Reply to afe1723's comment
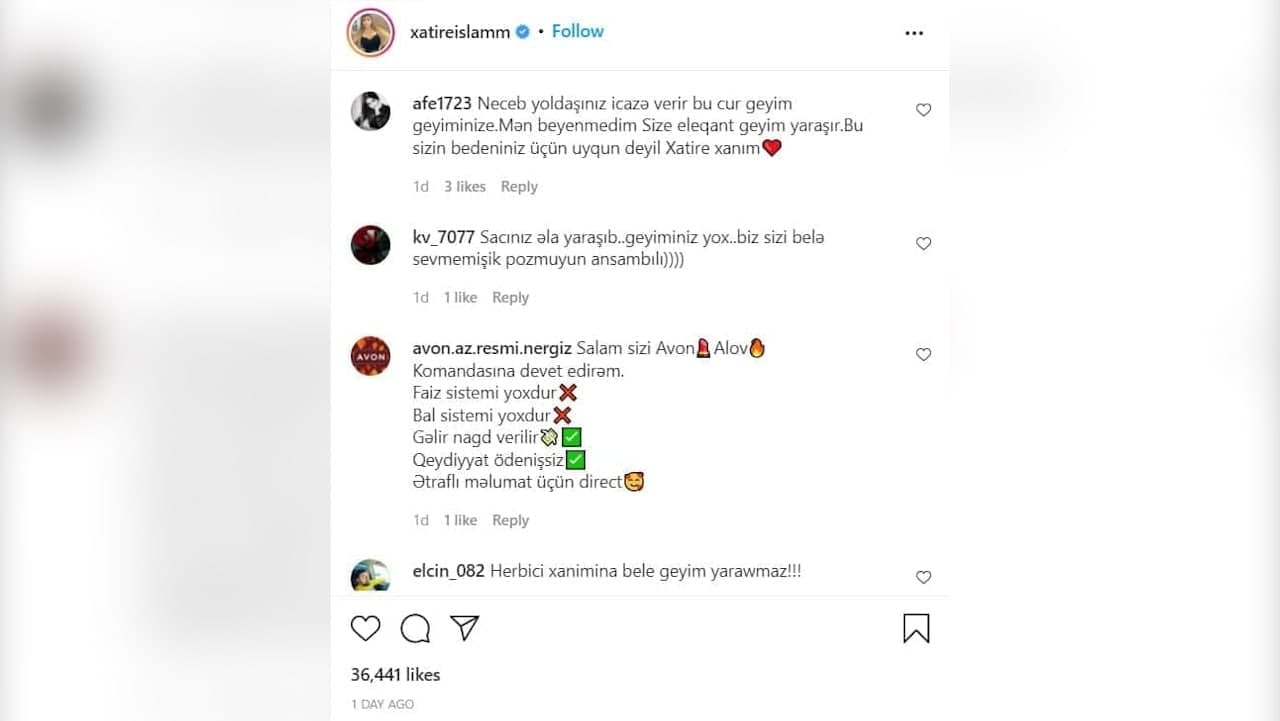The image size is (1280, 721). click(x=519, y=187)
